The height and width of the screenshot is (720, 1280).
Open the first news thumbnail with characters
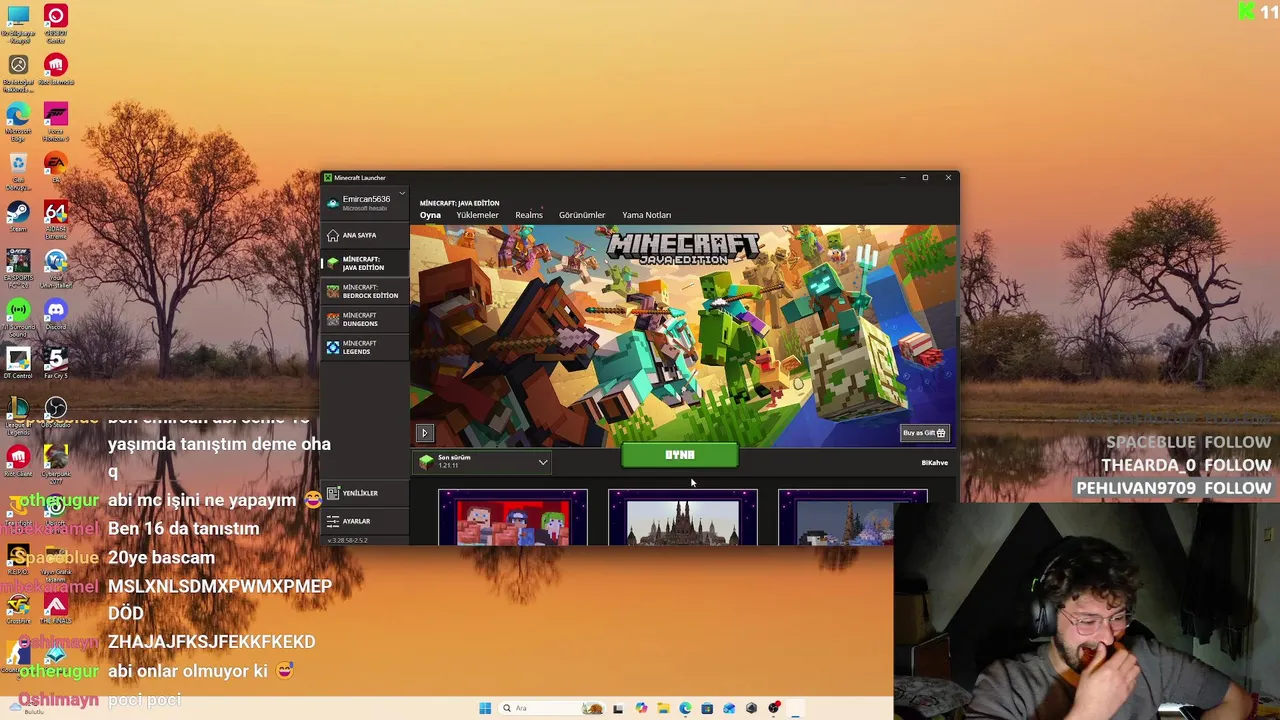513,518
